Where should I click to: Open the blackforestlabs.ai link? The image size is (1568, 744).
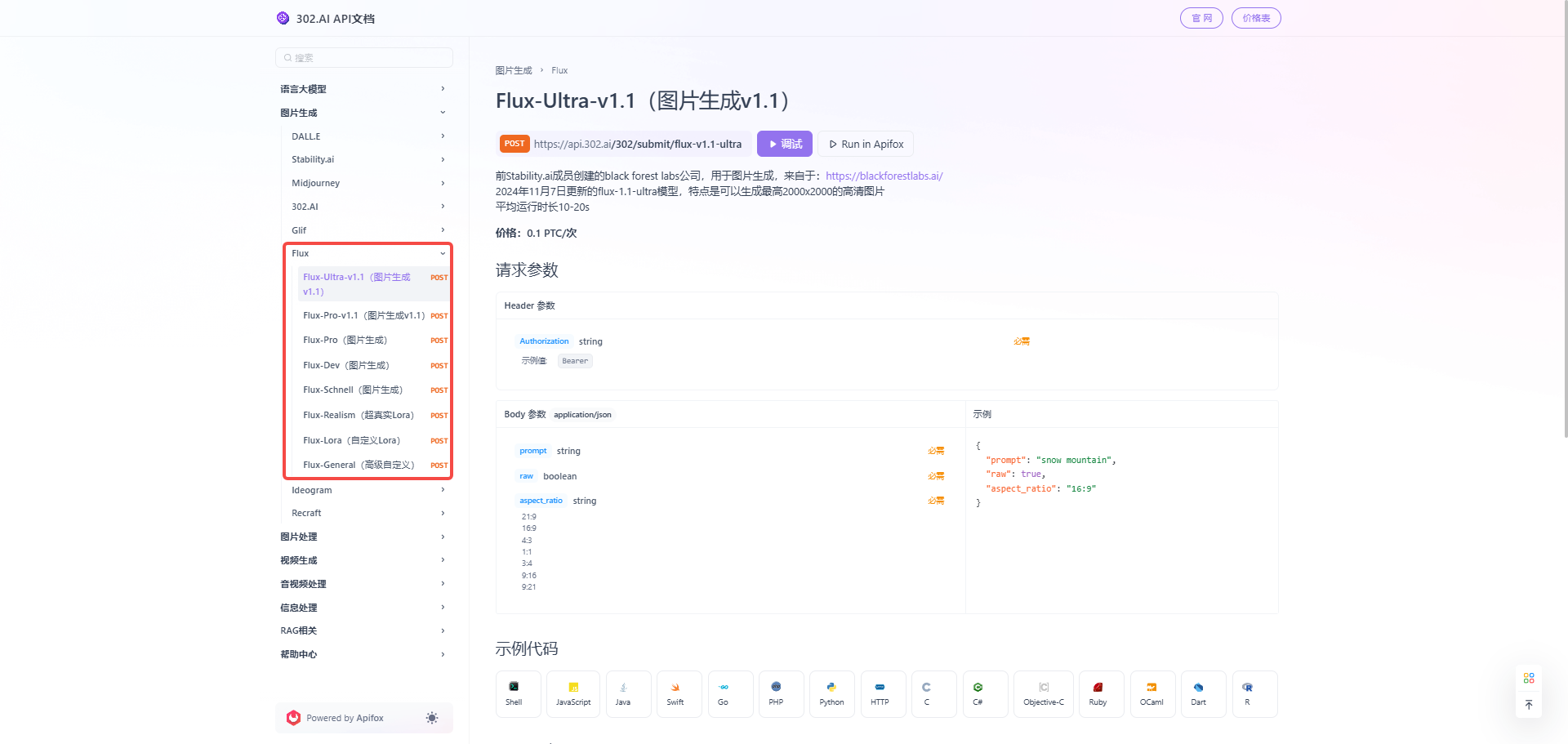tap(884, 176)
